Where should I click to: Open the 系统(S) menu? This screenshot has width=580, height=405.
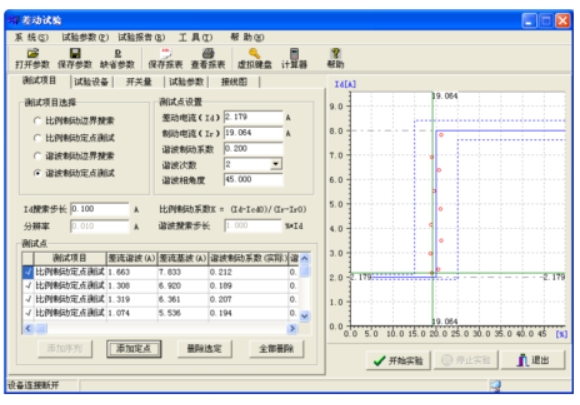click(31, 37)
